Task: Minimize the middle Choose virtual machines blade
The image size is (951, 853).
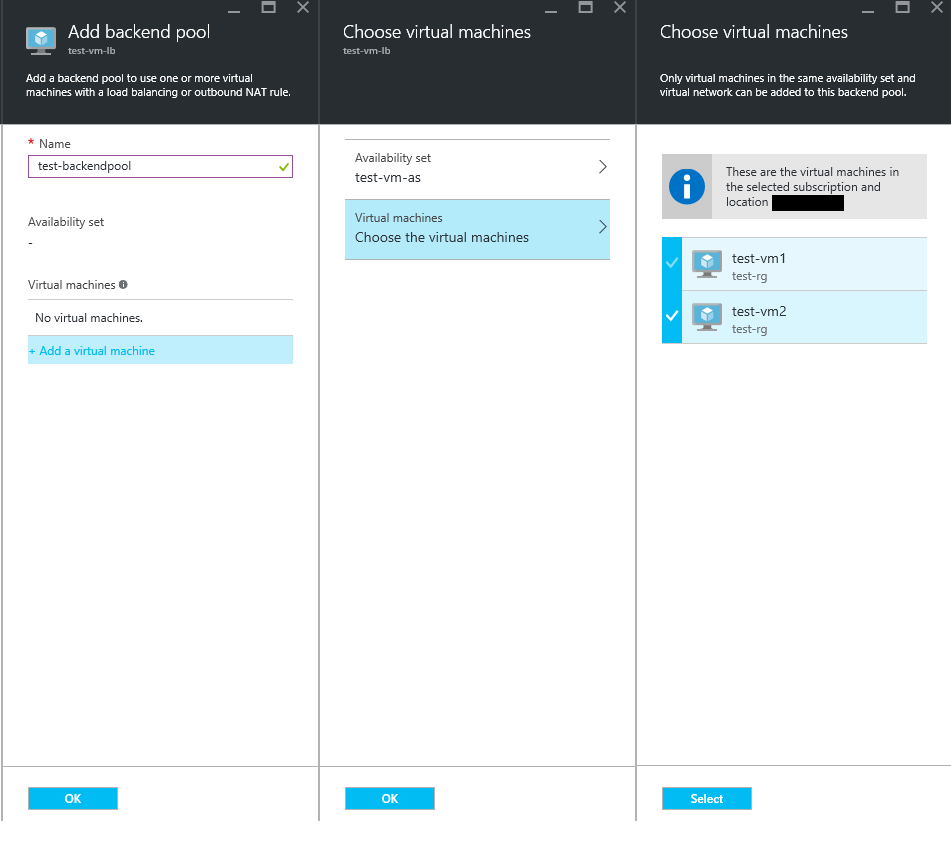Action: tap(551, 8)
